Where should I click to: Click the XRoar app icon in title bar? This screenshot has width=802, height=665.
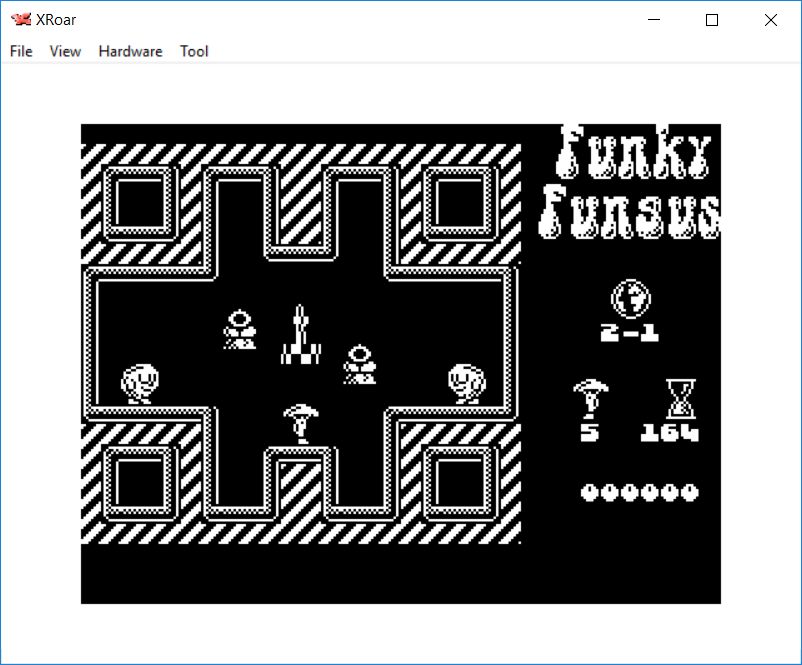pyautogui.click(x=20, y=19)
